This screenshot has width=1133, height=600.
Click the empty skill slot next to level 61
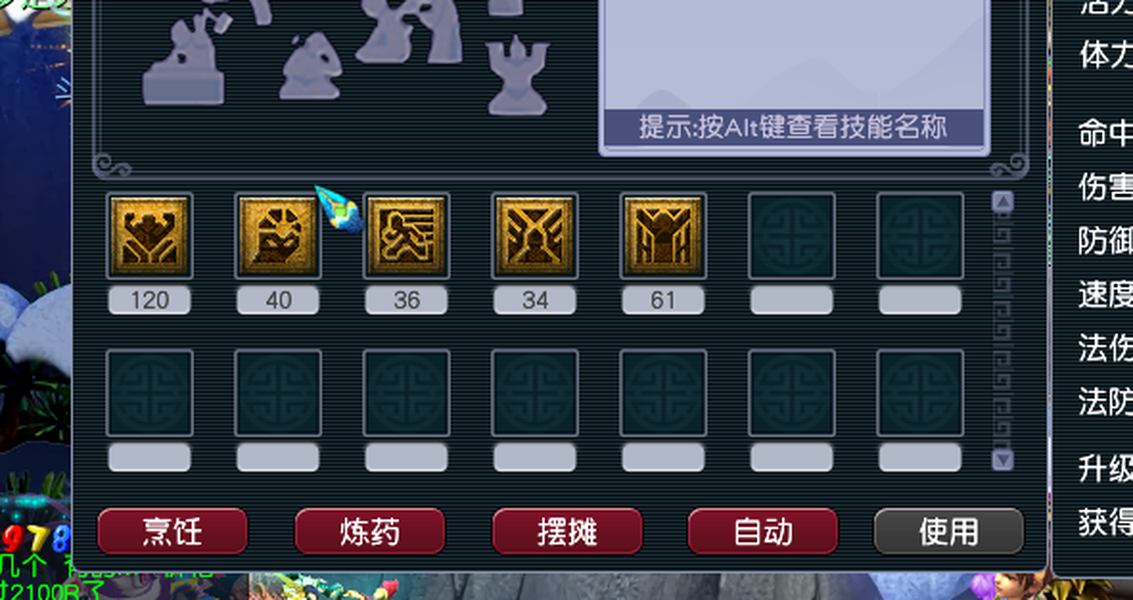click(792, 236)
